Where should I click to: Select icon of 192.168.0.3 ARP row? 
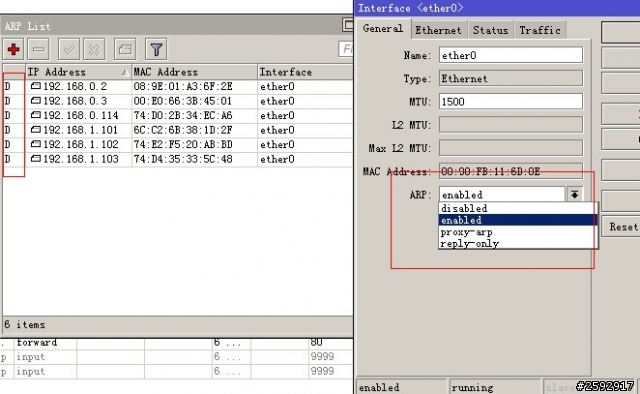coord(36,100)
